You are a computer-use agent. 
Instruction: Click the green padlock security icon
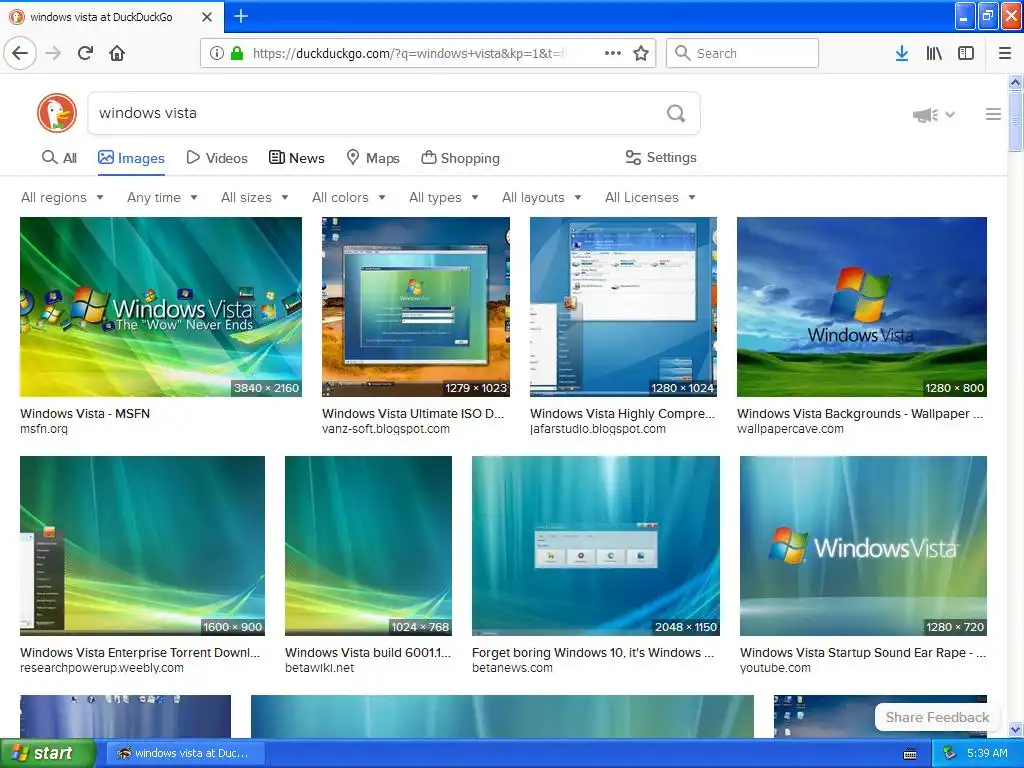pyautogui.click(x=237, y=53)
